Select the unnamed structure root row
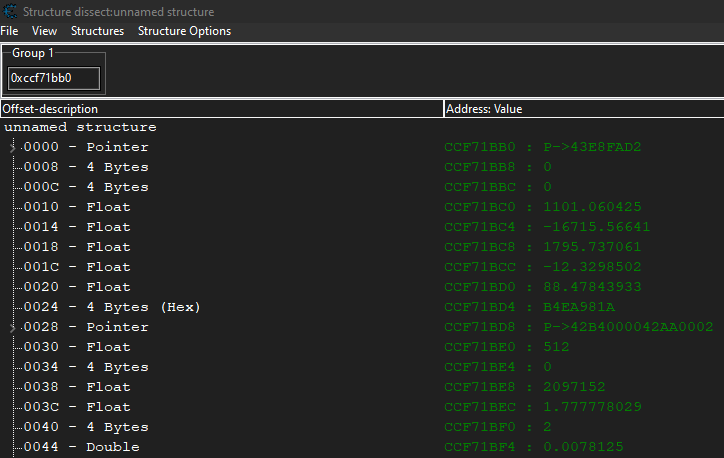 coord(80,128)
